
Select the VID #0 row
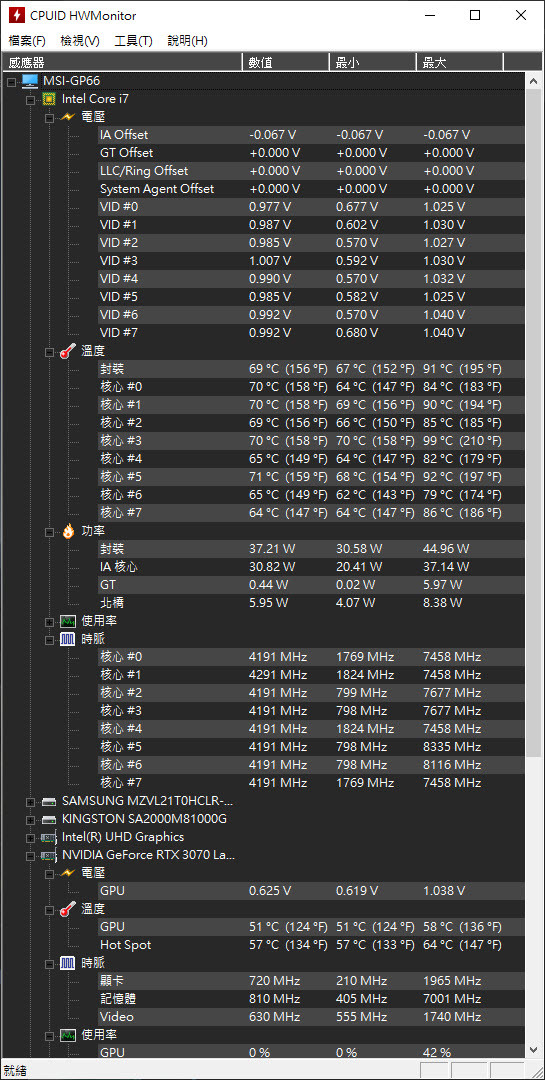(311, 206)
